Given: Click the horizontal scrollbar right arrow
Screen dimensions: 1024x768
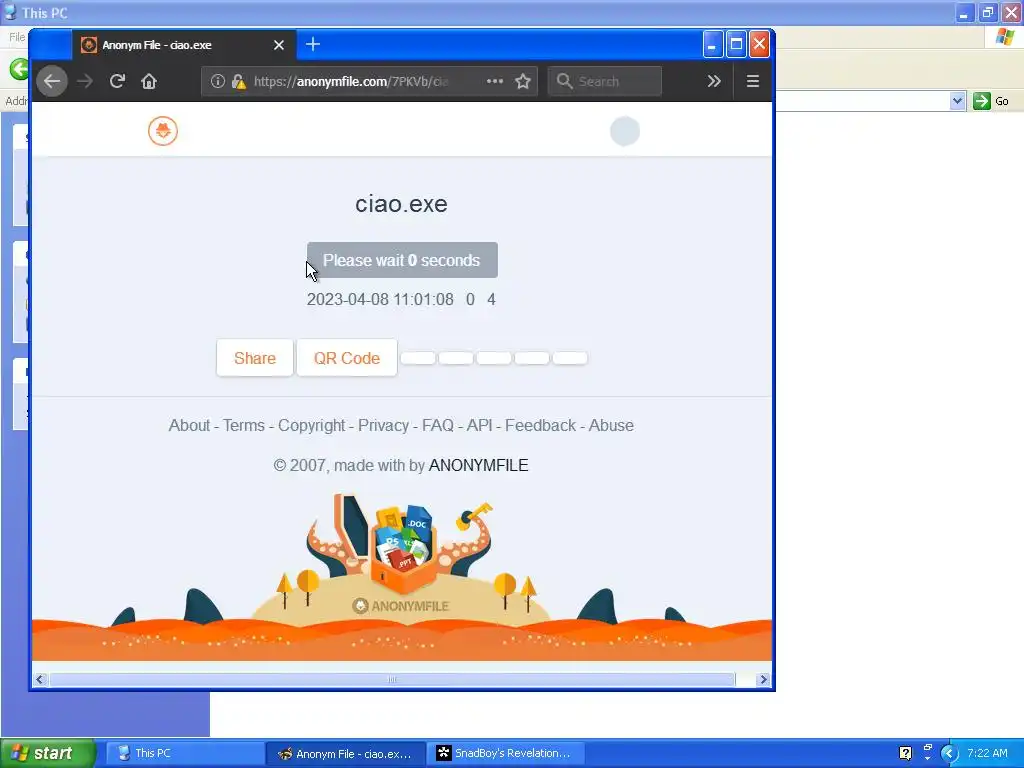Looking at the screenshot, I should coord(763,679).
